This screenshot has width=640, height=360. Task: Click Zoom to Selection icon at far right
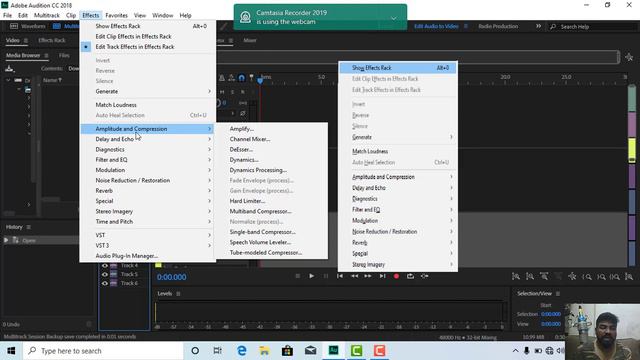pyautogui.click(x=629, y=277)
